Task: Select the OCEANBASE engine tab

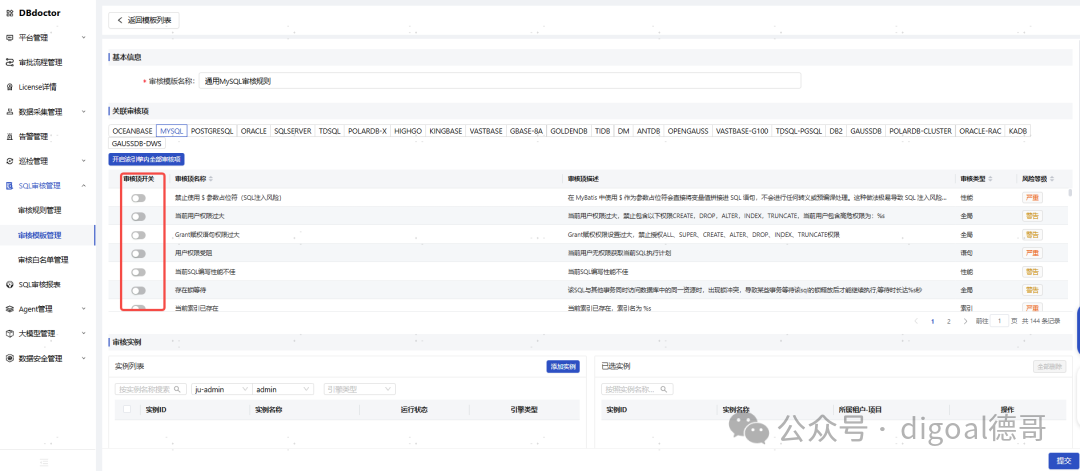Action: (x=132, y=130)
